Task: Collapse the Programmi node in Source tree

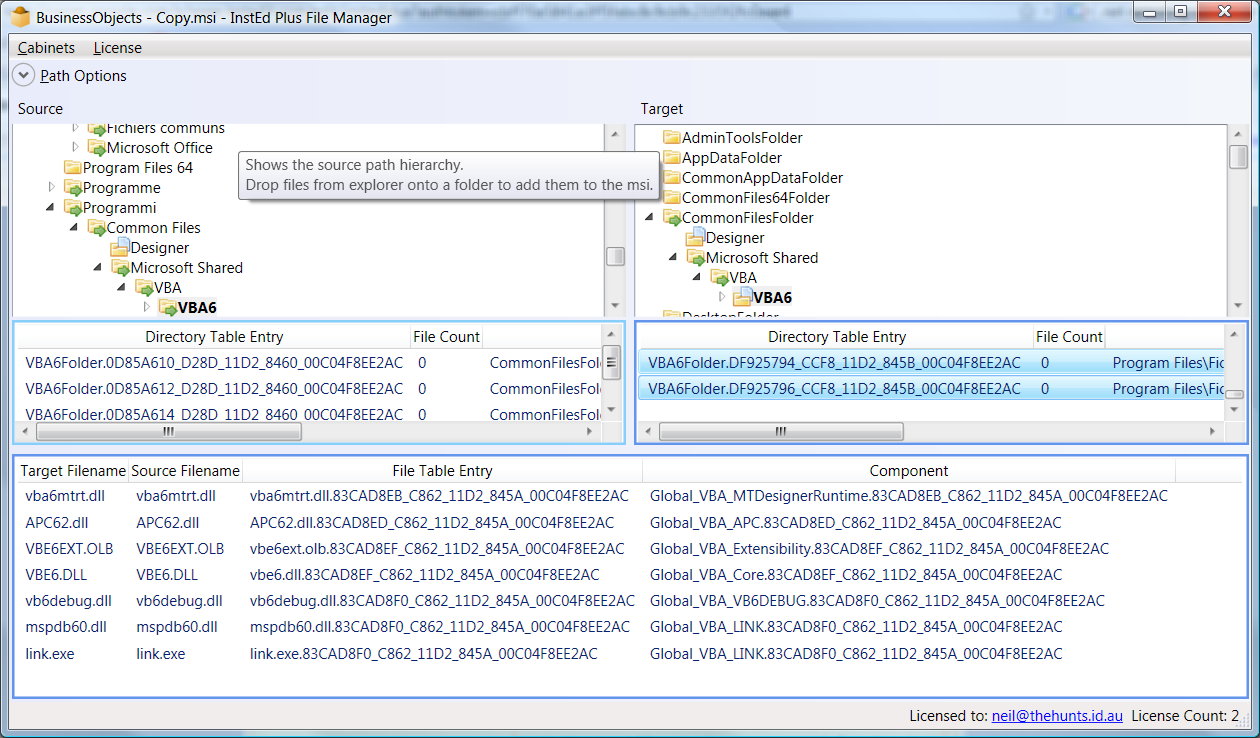Action: tap(51, 208)
